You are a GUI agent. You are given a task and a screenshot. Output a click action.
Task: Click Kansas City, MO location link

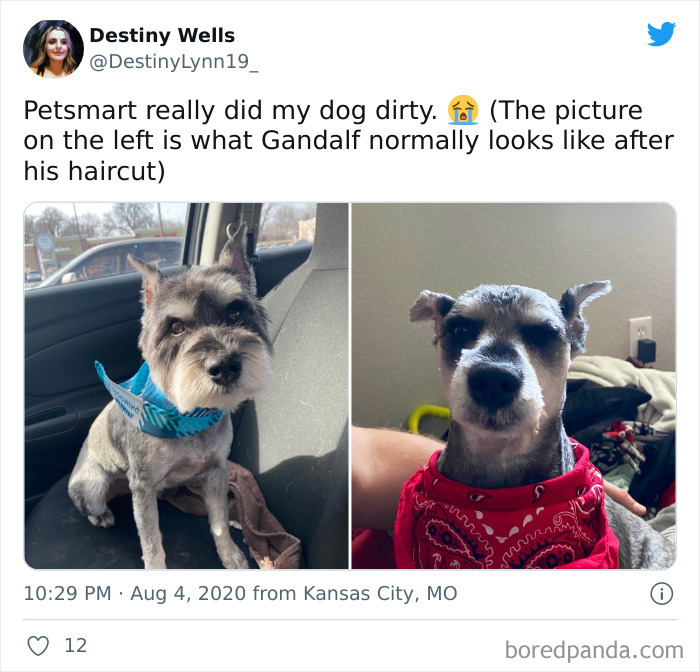click(x=380, y=593)
